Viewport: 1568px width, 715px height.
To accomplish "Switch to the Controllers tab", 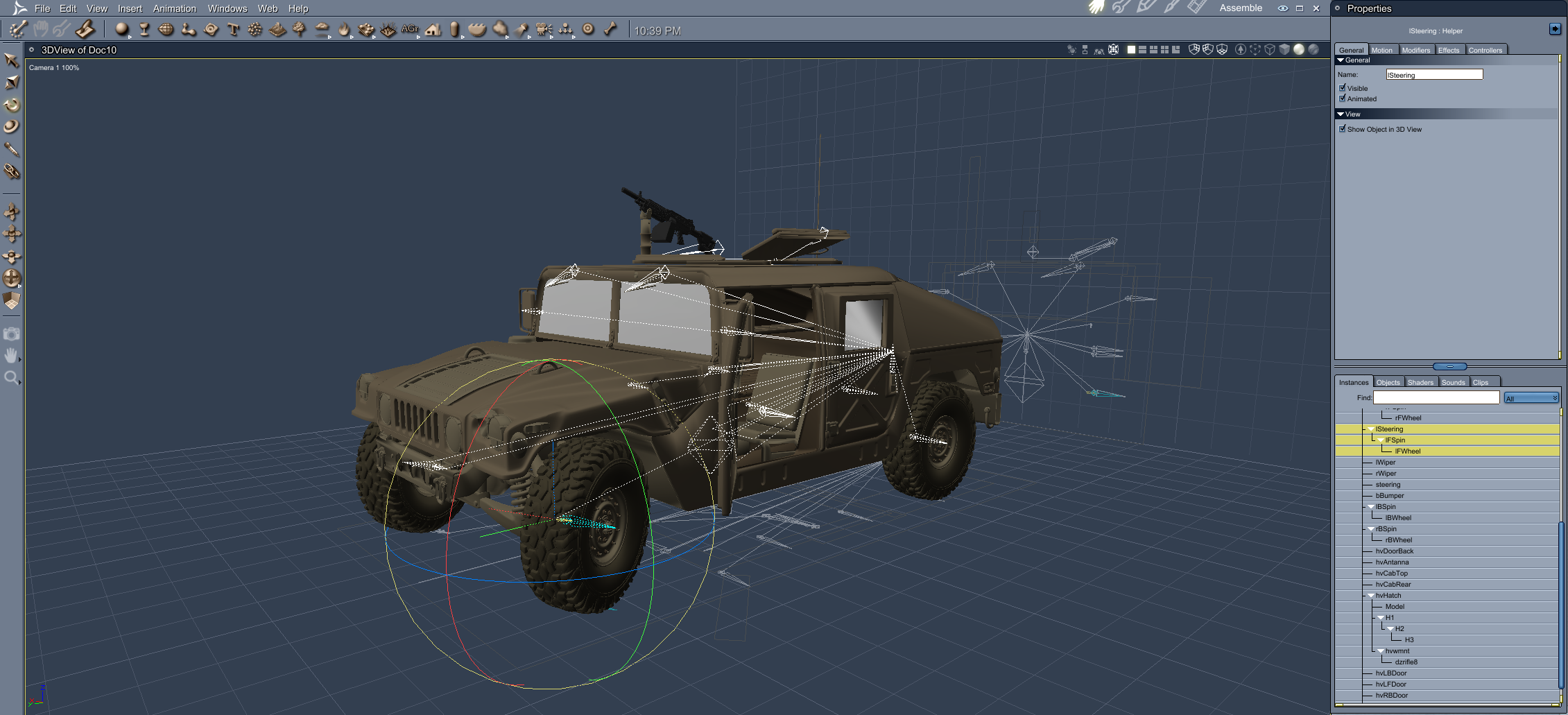I will [x=1485, y=50].
